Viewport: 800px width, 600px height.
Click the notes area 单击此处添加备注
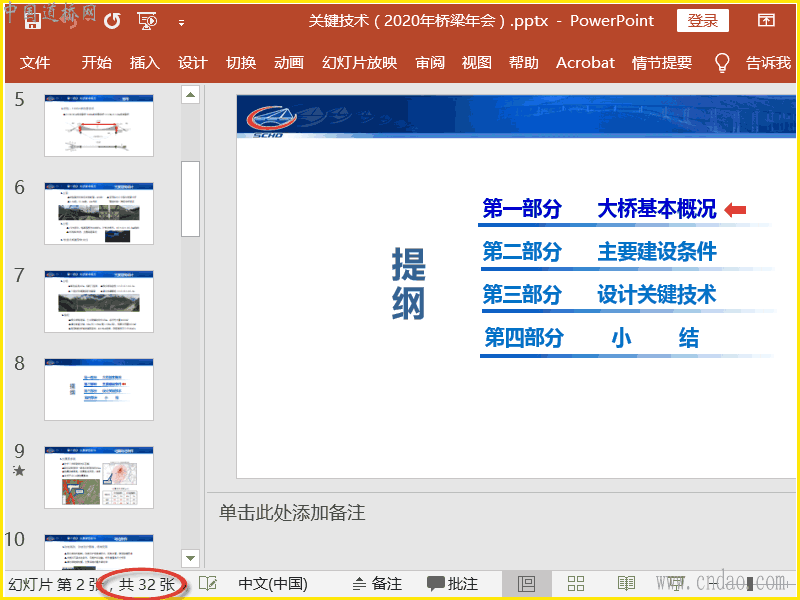[292, 512]
